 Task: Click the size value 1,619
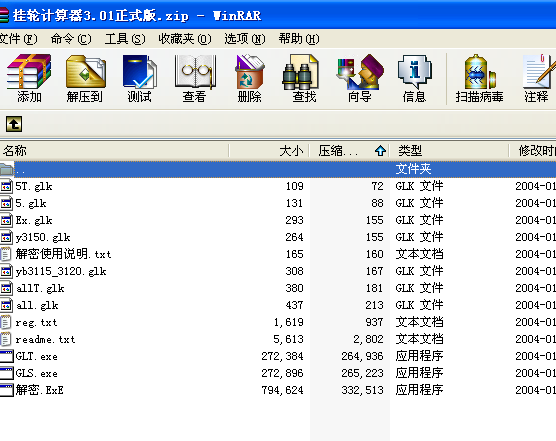pyautogui.click(x=288, y=322)
